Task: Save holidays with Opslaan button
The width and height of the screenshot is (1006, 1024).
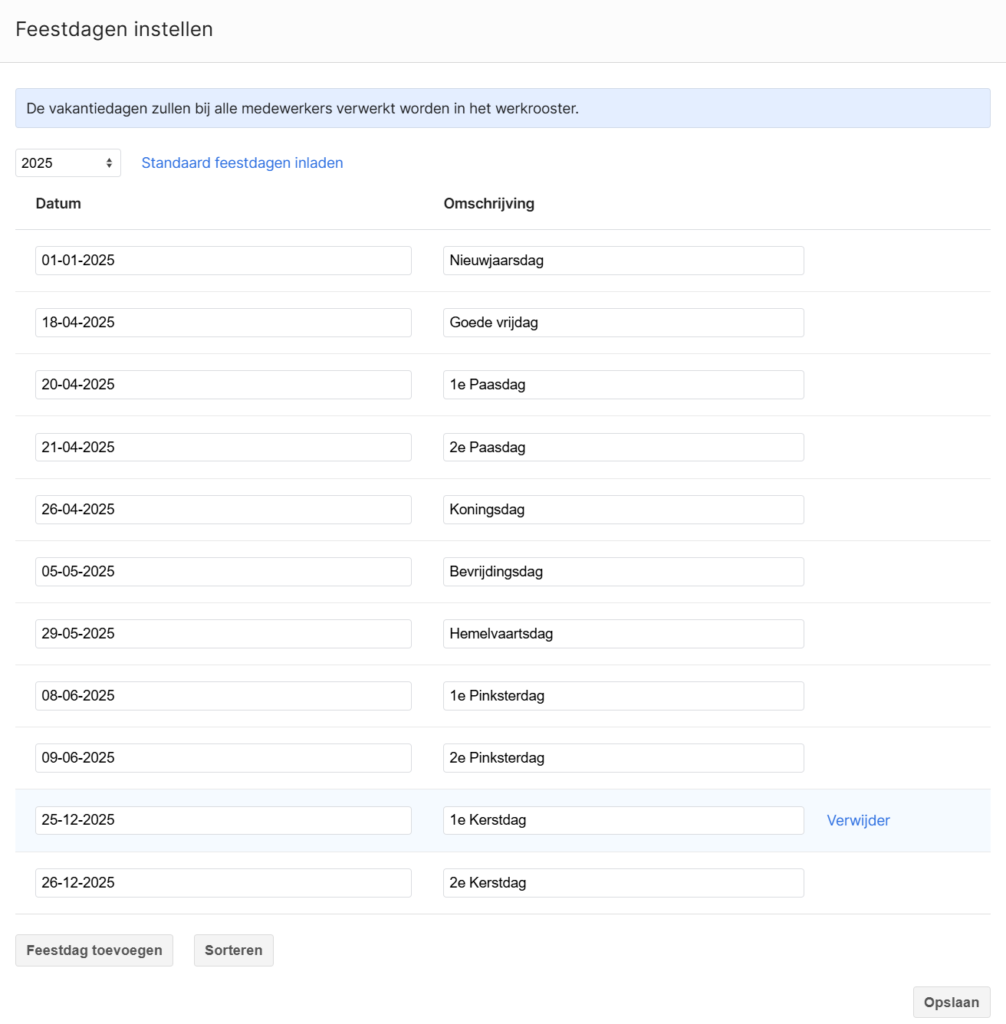Action: point(951,1002)
